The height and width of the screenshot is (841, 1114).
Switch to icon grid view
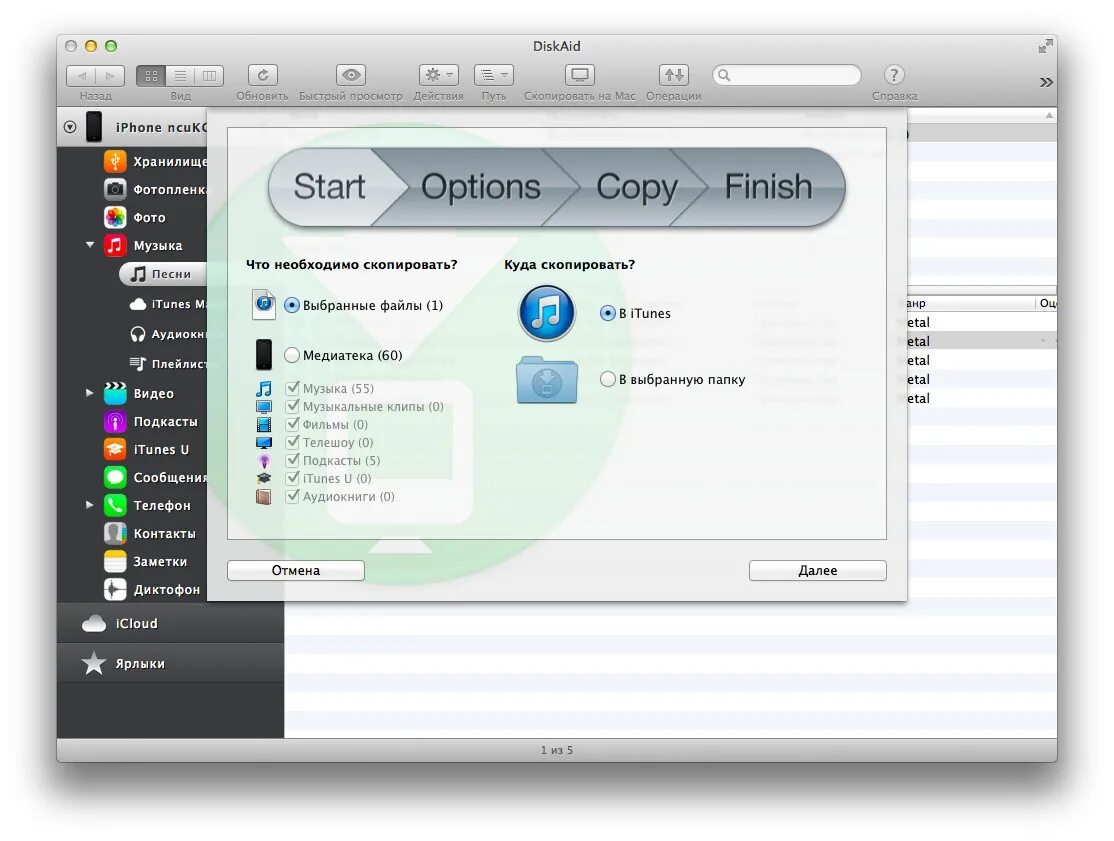click(151, 75)
